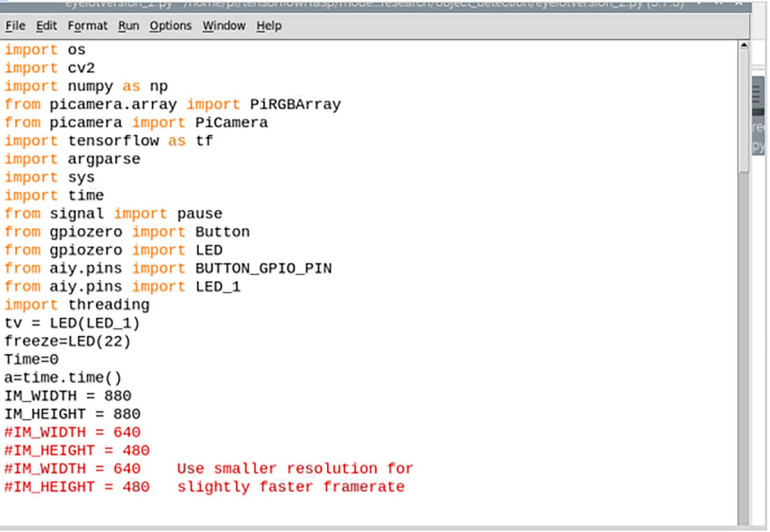Open the Edit menu
Image resolution: width=770 pixels, height=532 pixels.
point(47,25)
